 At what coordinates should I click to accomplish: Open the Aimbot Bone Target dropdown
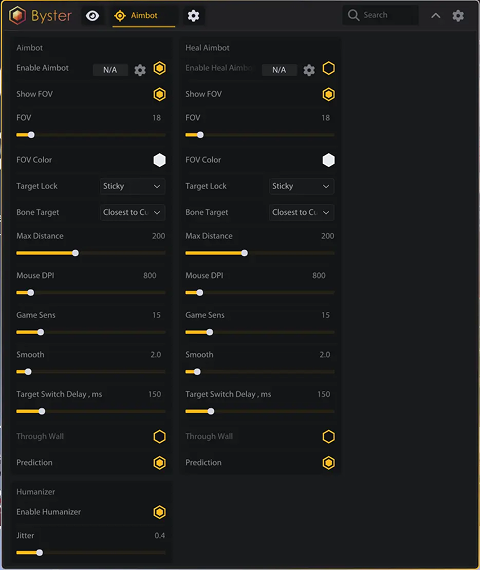133,212
